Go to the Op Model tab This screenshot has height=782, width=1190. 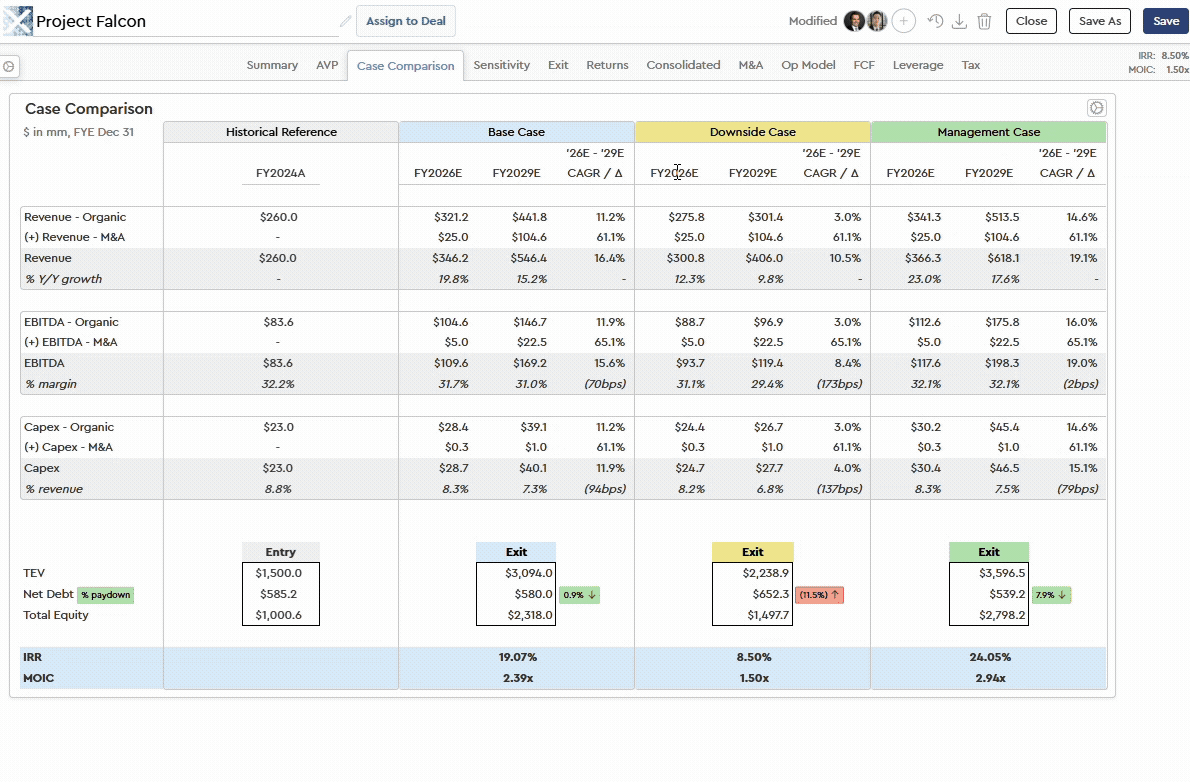tap(808, 65)
